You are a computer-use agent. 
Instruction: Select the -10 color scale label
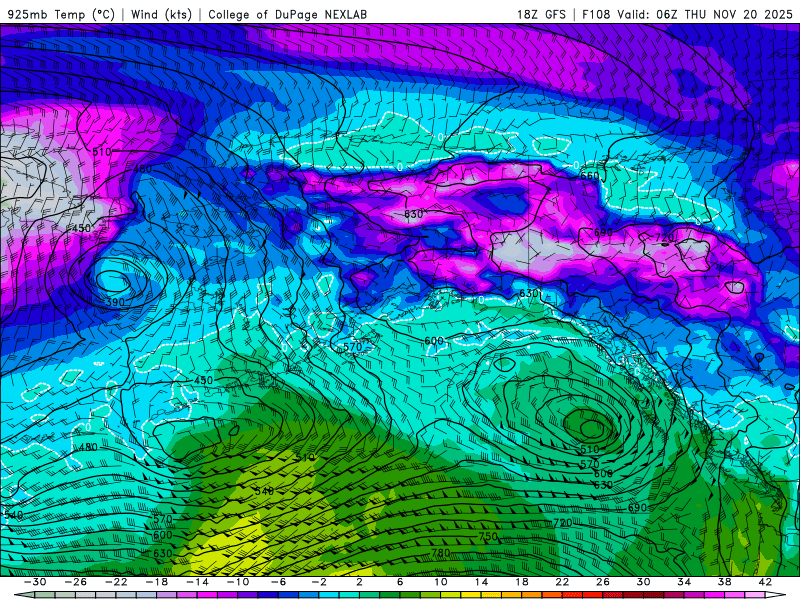point(238,582)
